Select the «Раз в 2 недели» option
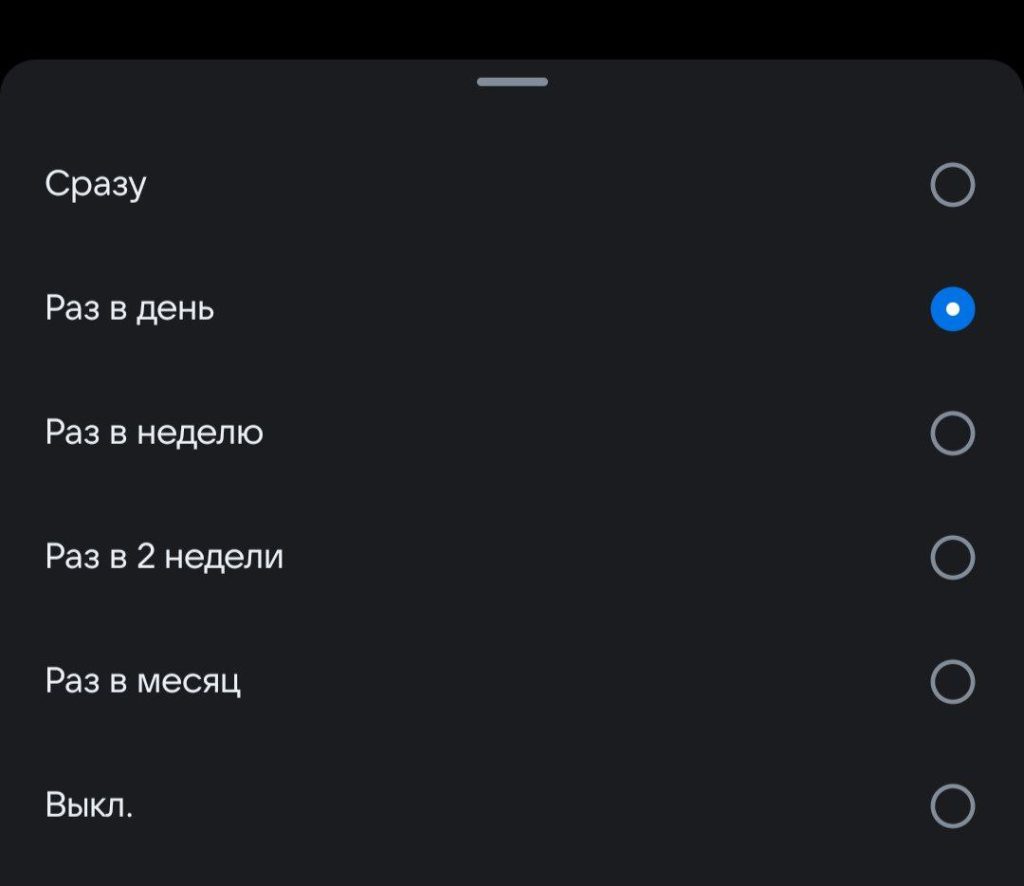Viewport: 1024px width, 886px height. 951,557
